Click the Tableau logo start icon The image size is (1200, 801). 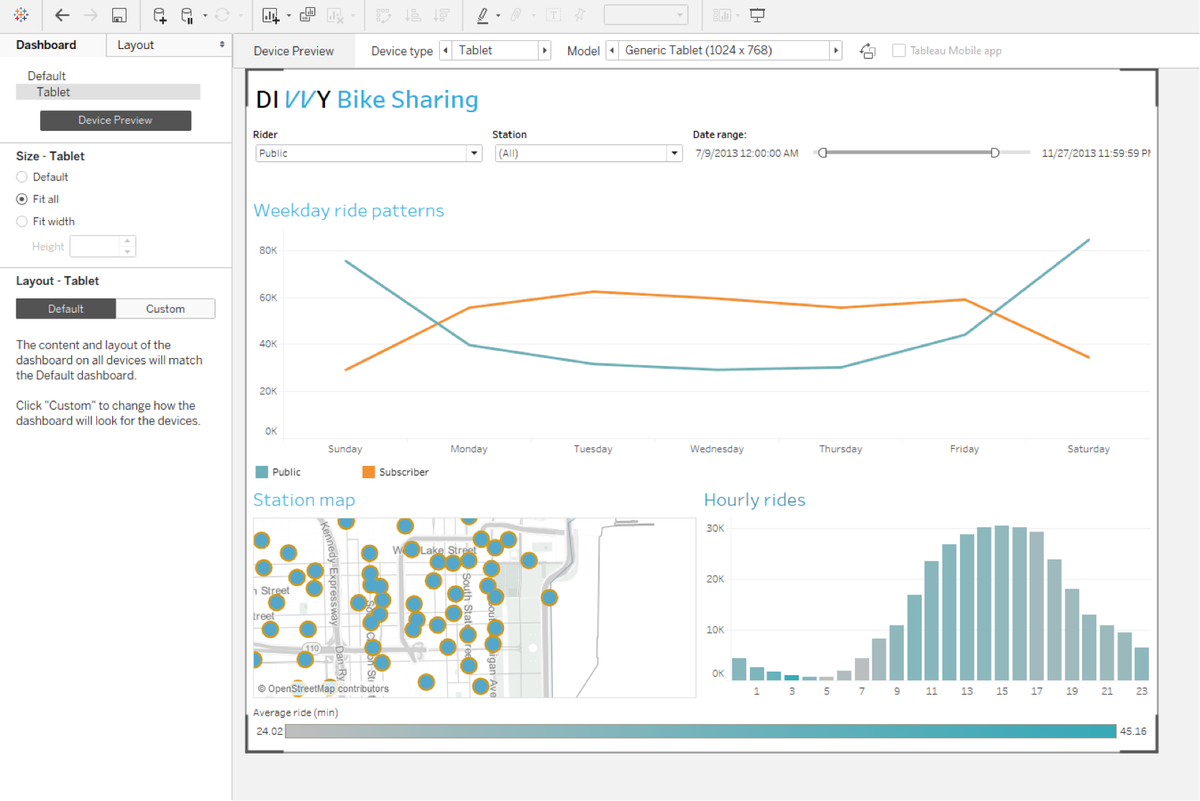pyautogui.click(x=21, y=15)
